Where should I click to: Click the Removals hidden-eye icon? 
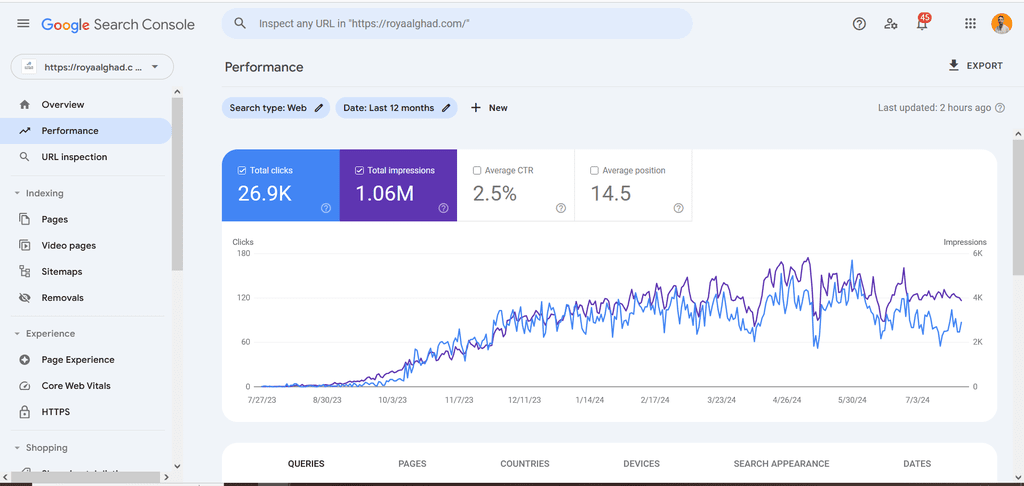click(25, 297)
